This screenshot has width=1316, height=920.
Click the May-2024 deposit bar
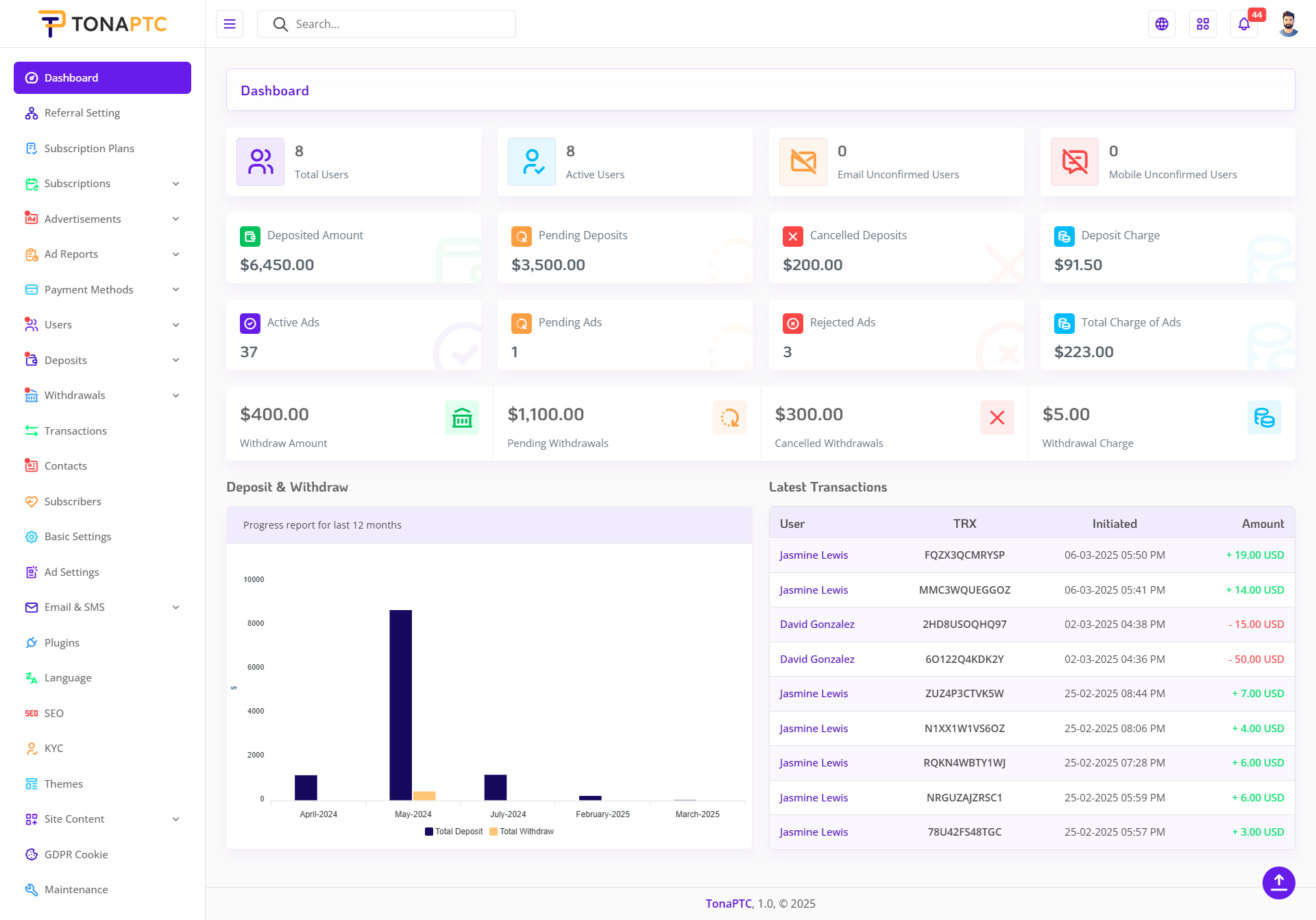[x=401, y=705]
